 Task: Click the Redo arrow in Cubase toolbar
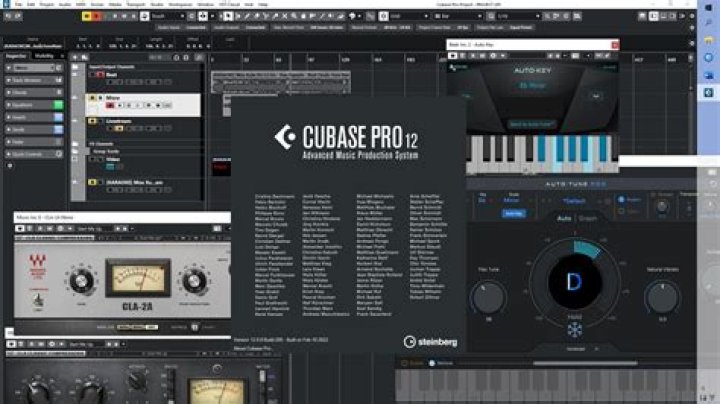(18, 16)
